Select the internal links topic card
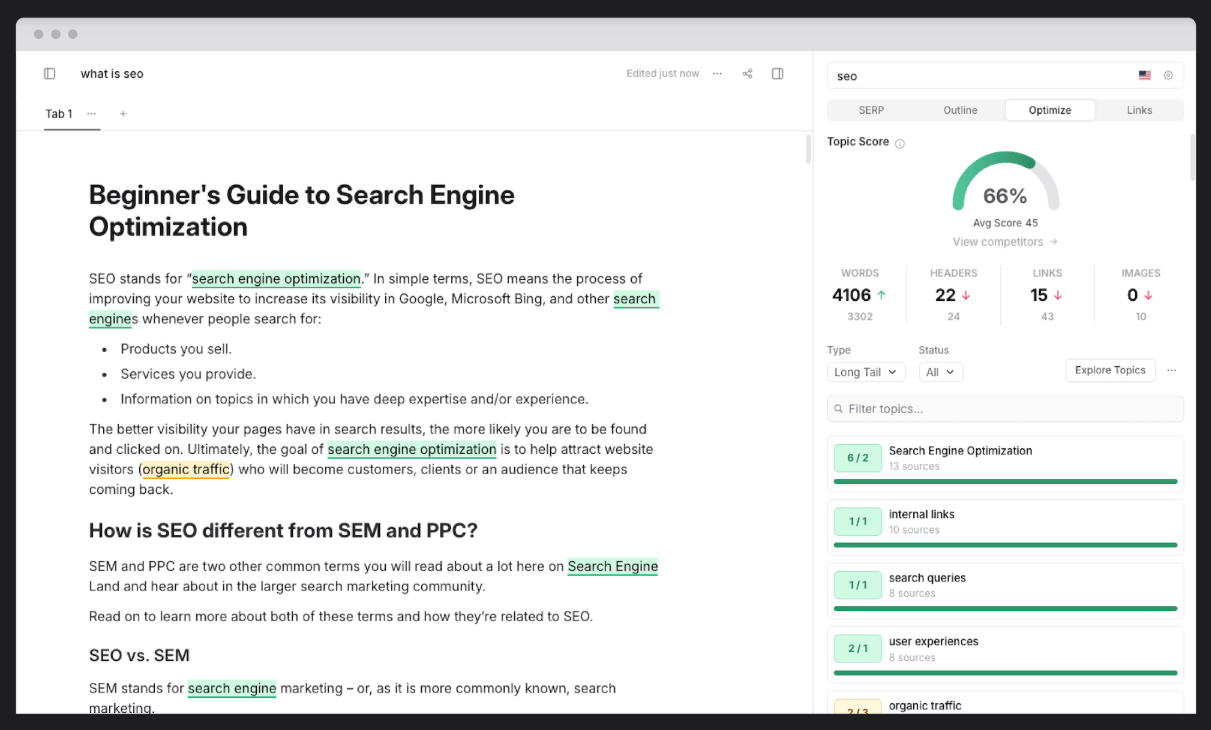The image size is (1211, 730). [x=1005, y=527]
